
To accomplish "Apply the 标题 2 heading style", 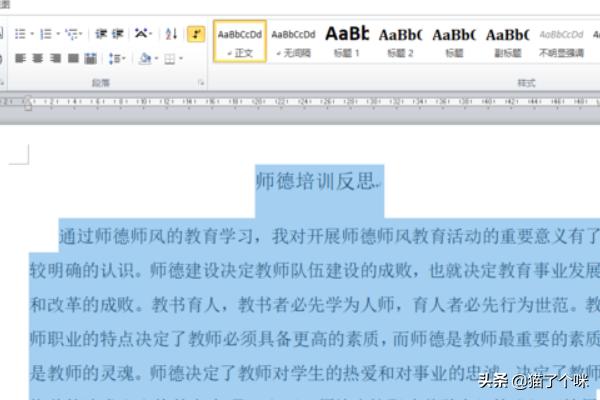I will pyautogui.click(x=400, y=41).
